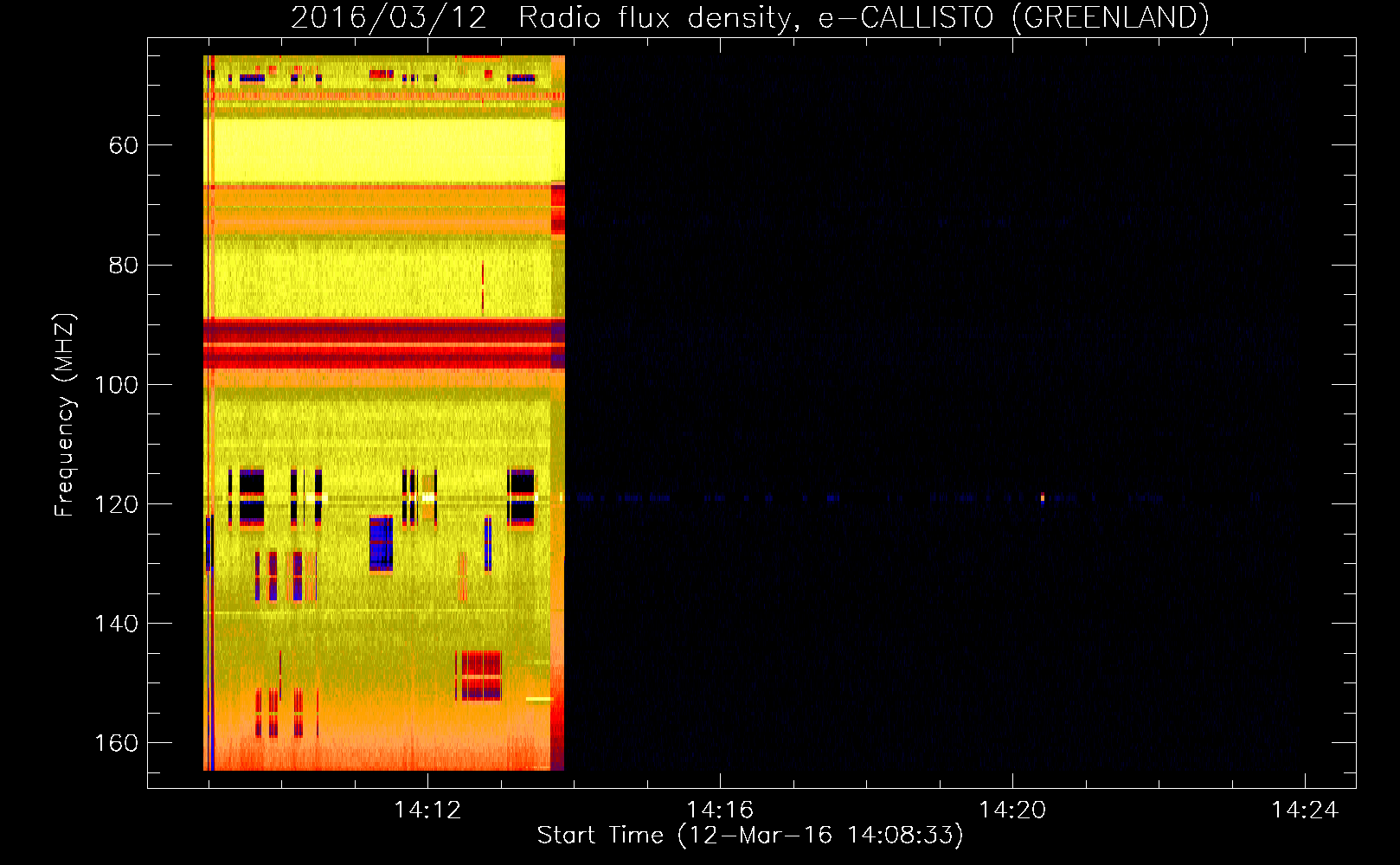
Task: Click the 14:20 time tick label
Action: click(1012, 811)
